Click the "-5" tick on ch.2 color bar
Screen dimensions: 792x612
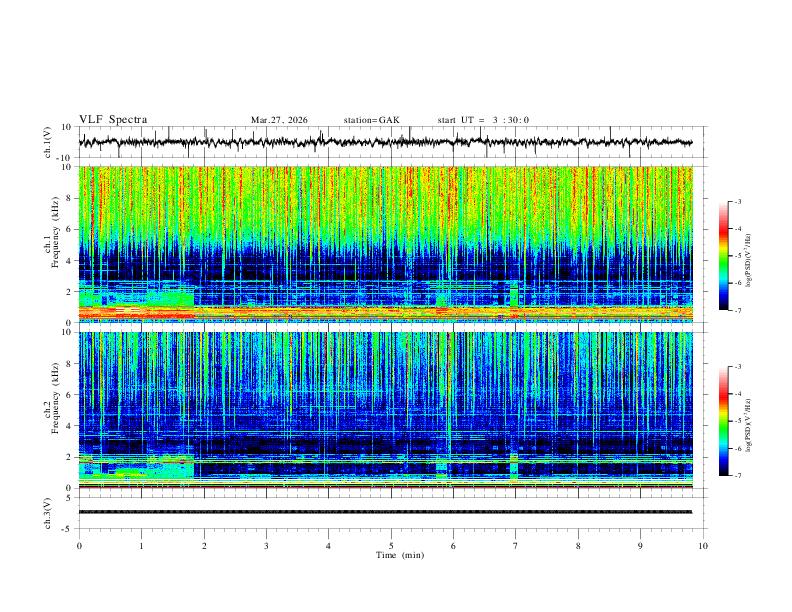[x=738, y=421]
